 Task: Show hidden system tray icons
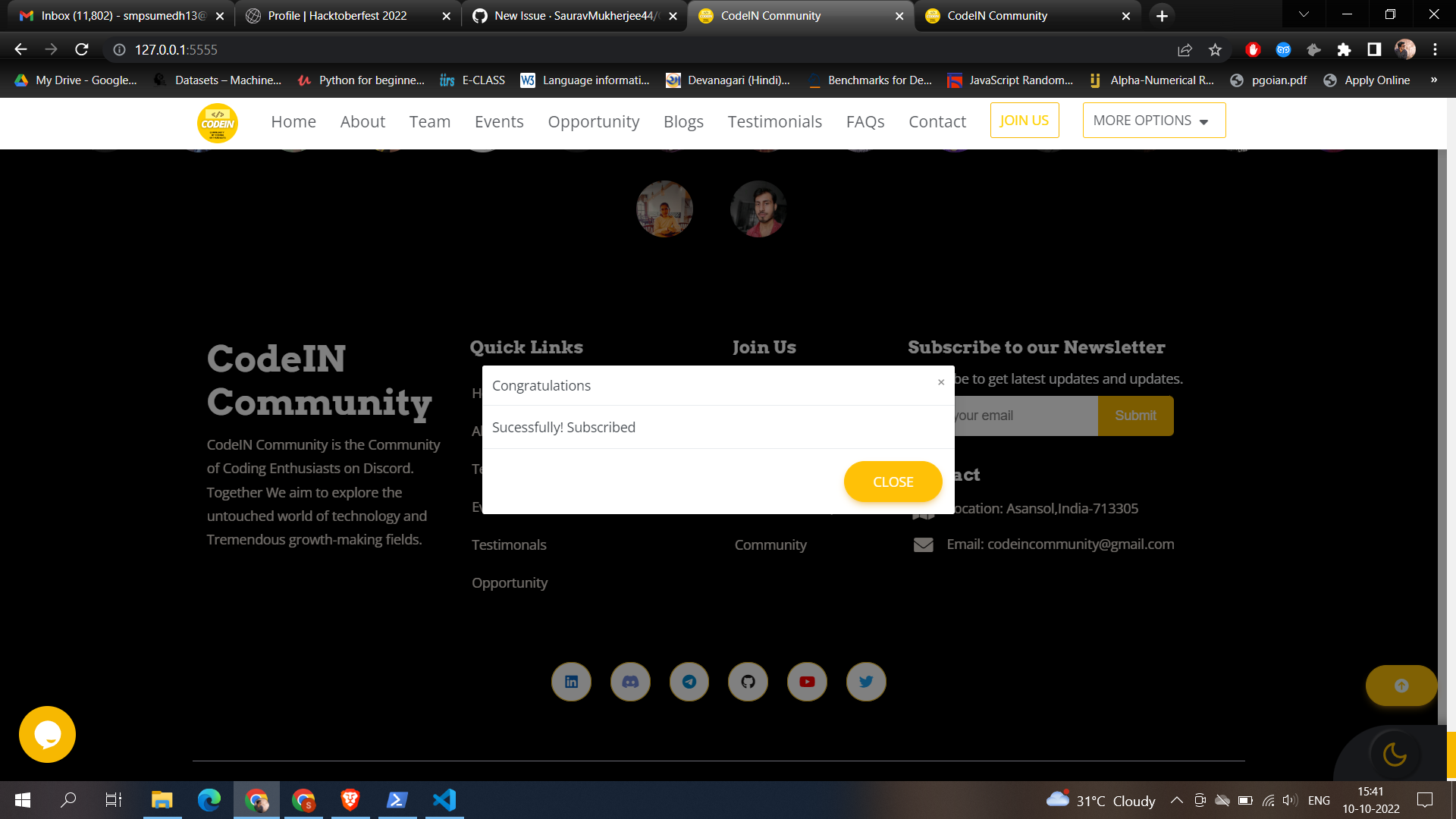click(1177, 800)
